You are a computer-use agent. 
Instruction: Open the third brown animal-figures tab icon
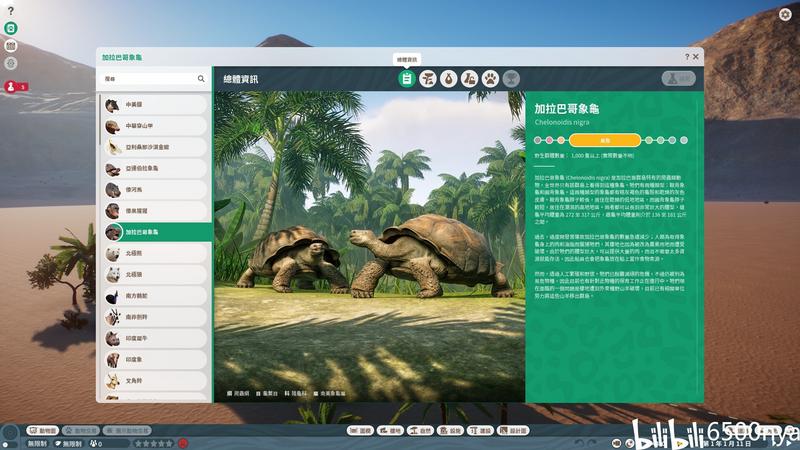(x=469, y=79)
